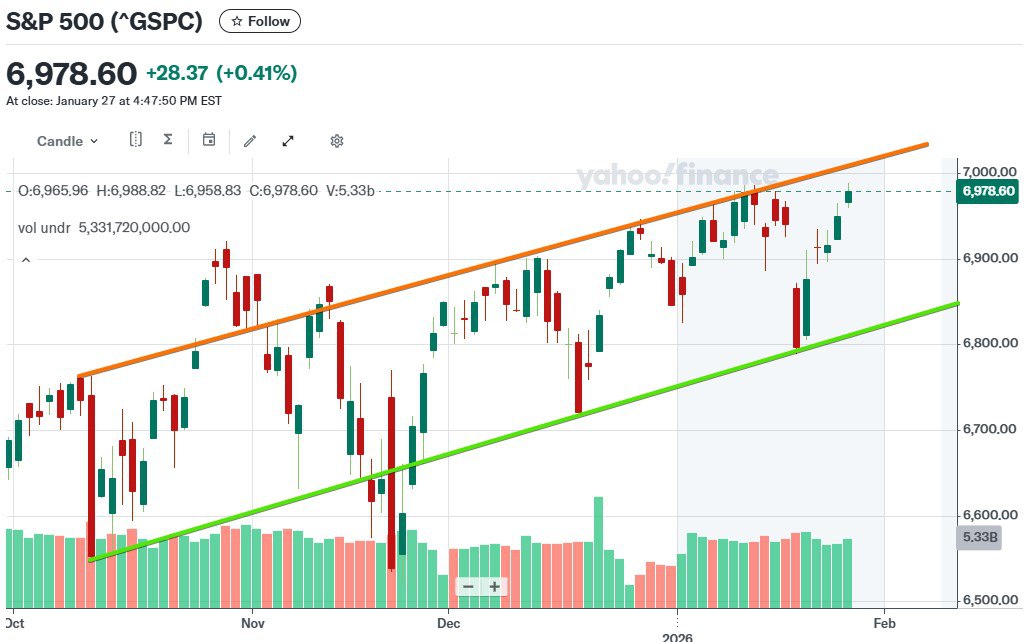Select the pencil drawing tool
Screen dimensions: 1034x642
(x=250, y=141)
